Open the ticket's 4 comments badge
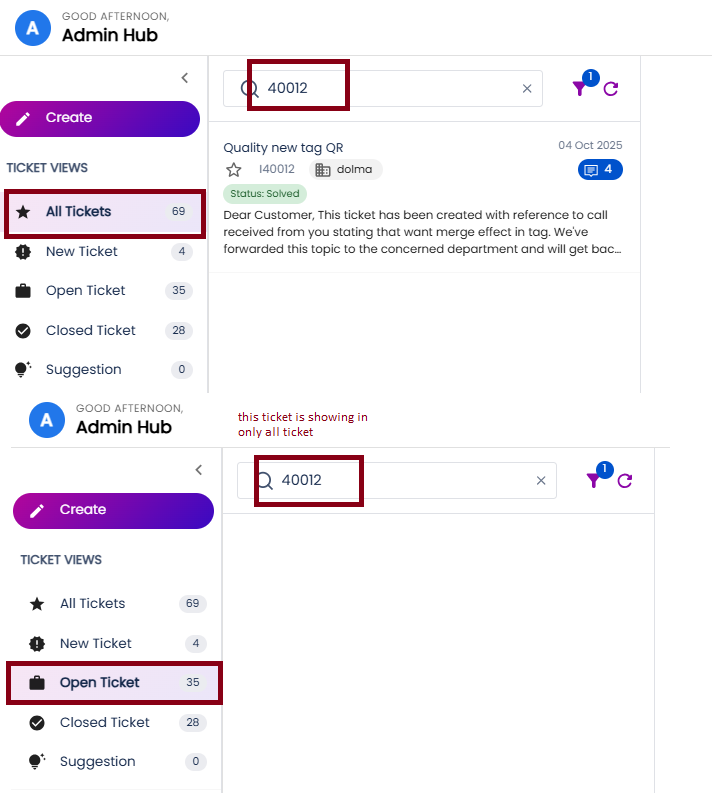The height and width of the screenshot is (812, 712). tap(600, 170)
